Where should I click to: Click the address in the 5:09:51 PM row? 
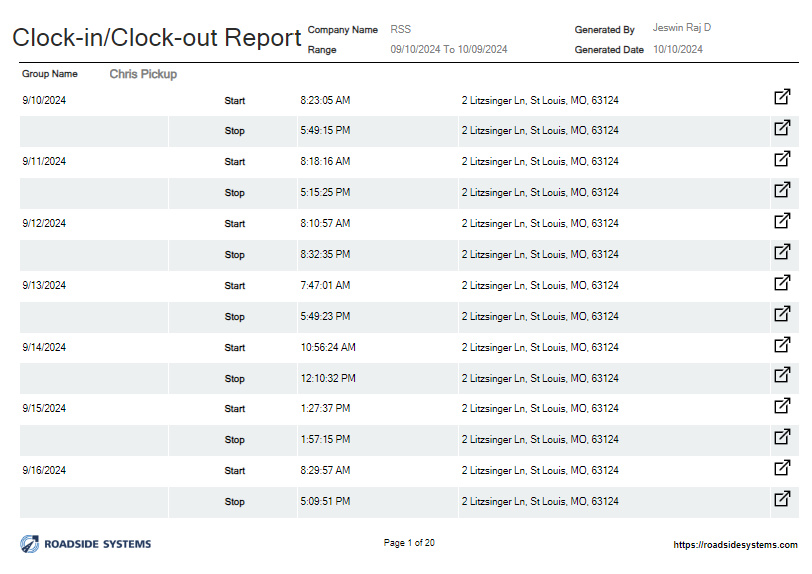coord(540,501)
